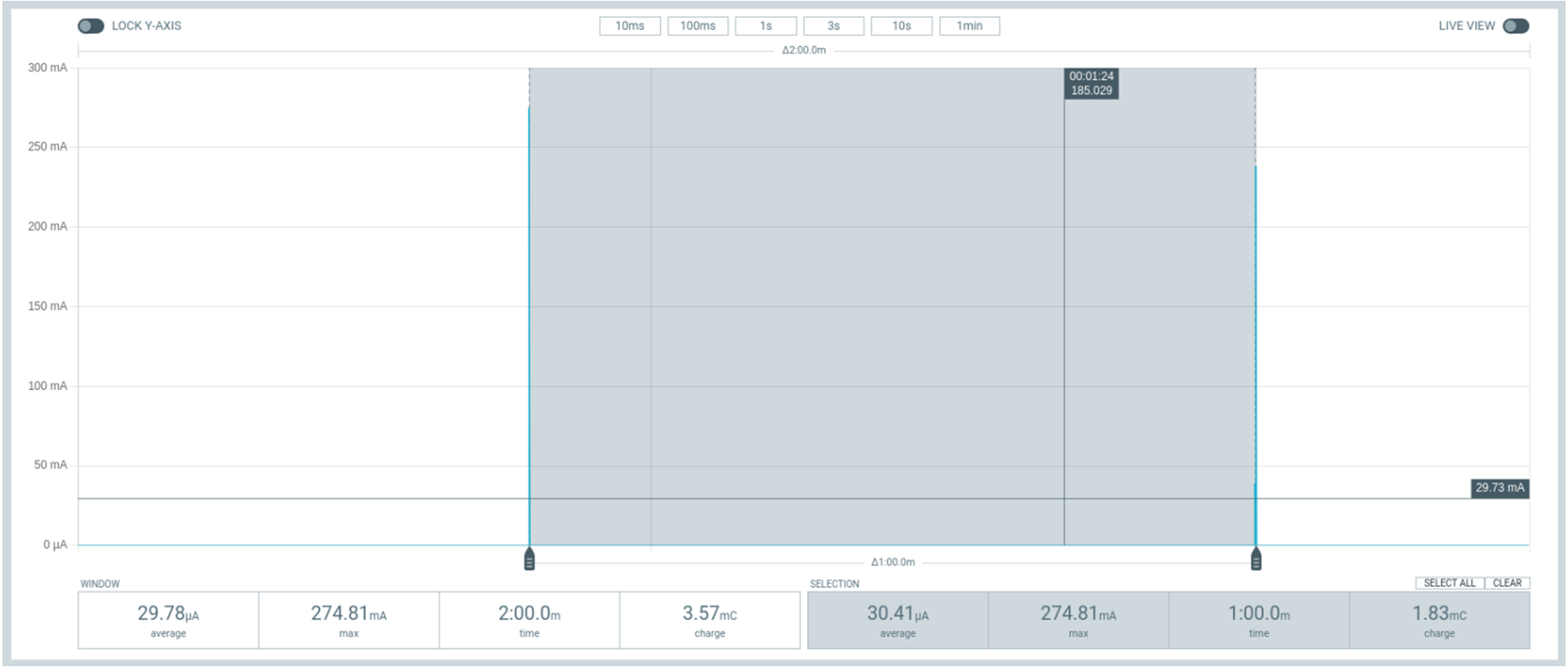Click the 0 µA y-axis label

coord(55,545)
